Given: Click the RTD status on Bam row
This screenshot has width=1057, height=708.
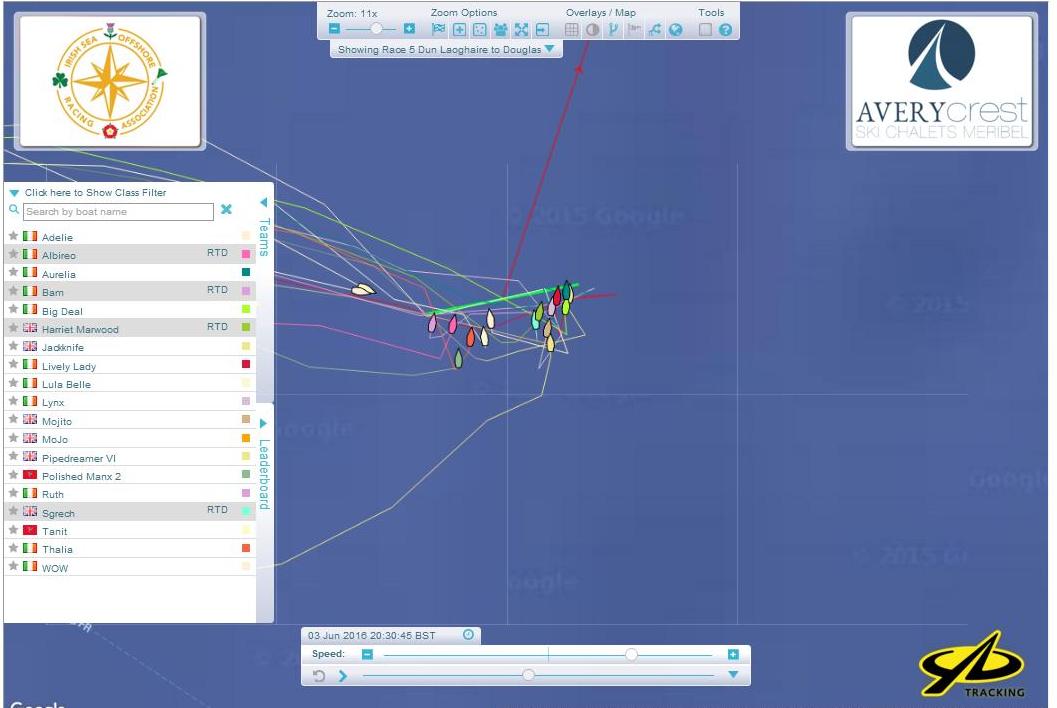Looking at the screenshot, I should [217, 290].
